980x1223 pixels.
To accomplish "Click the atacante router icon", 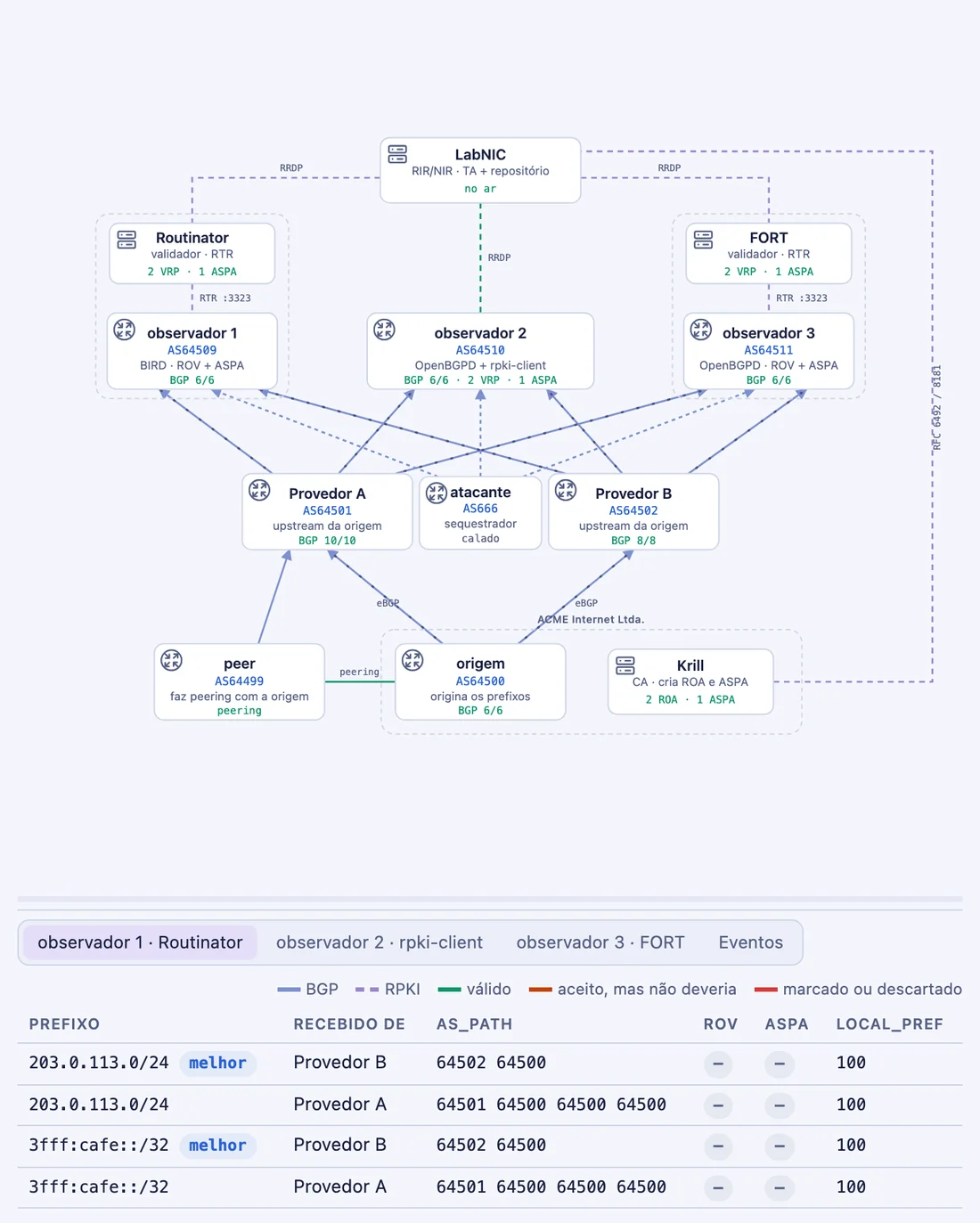I will pos(437,493).
